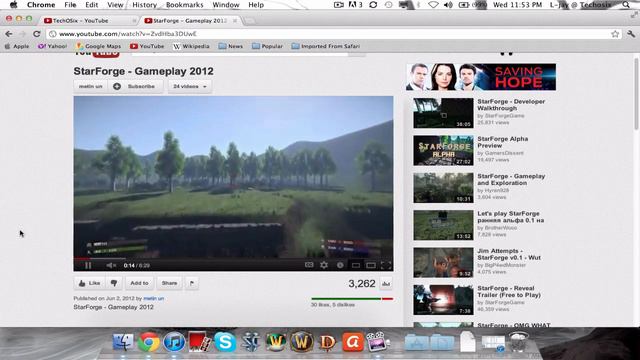
Task: Open StarForge Alpha Preview video title
Action: pos(502,142)
